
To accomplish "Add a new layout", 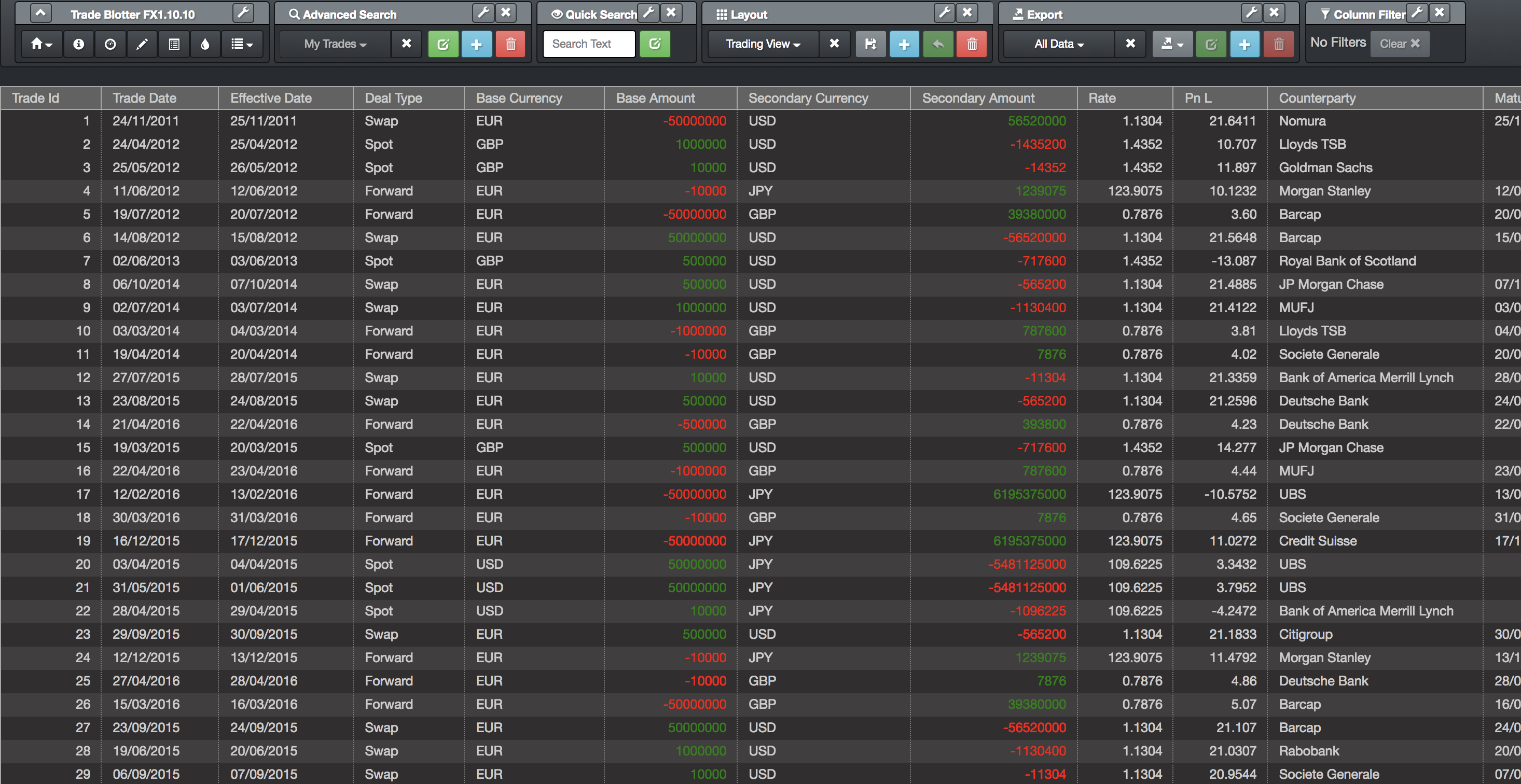I will pos(904,44).
